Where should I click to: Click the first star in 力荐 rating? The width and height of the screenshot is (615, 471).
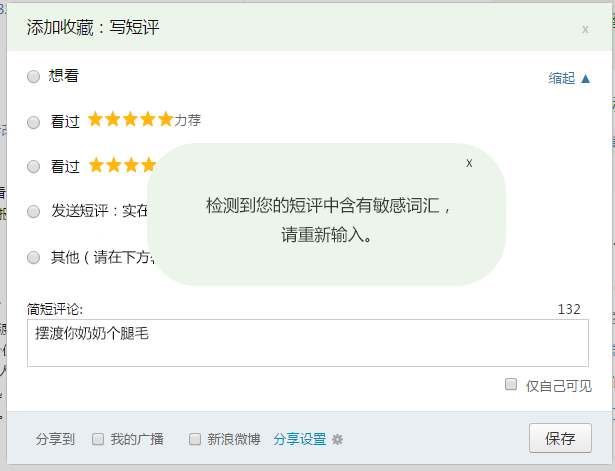[x=96, y=120]
